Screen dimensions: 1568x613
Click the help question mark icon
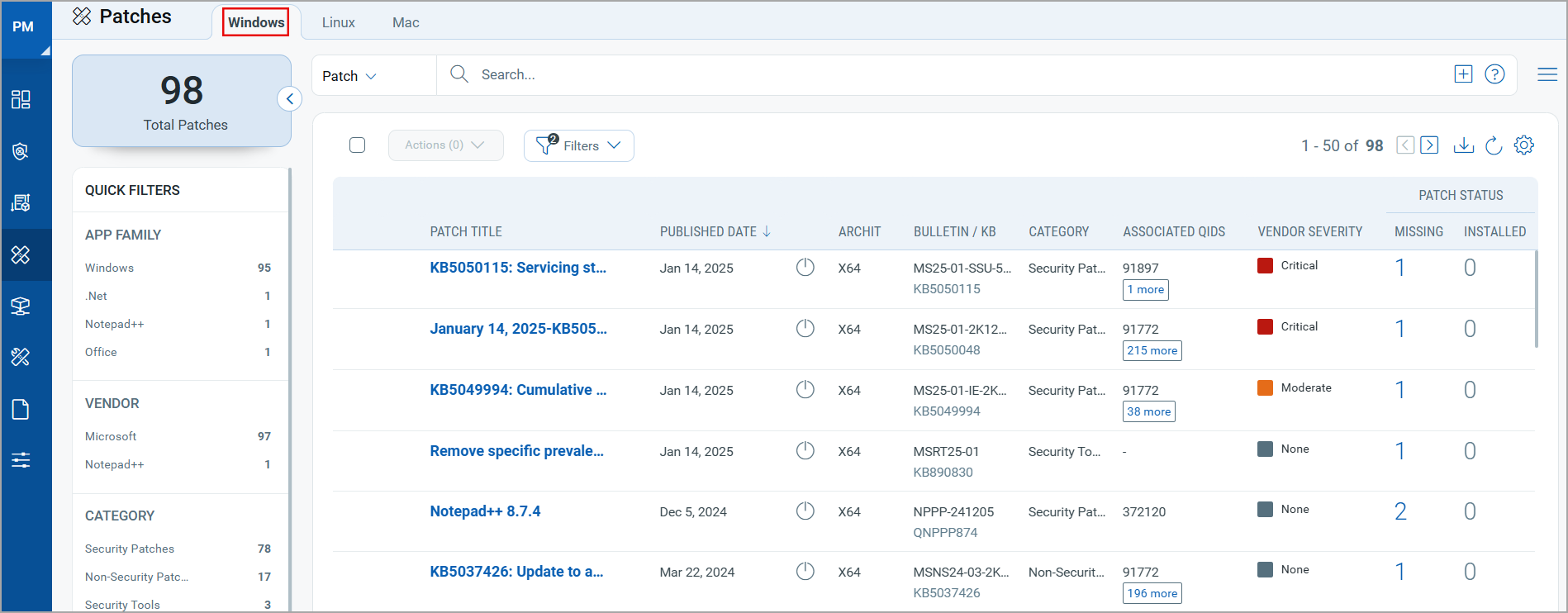tap(1494, 74)
